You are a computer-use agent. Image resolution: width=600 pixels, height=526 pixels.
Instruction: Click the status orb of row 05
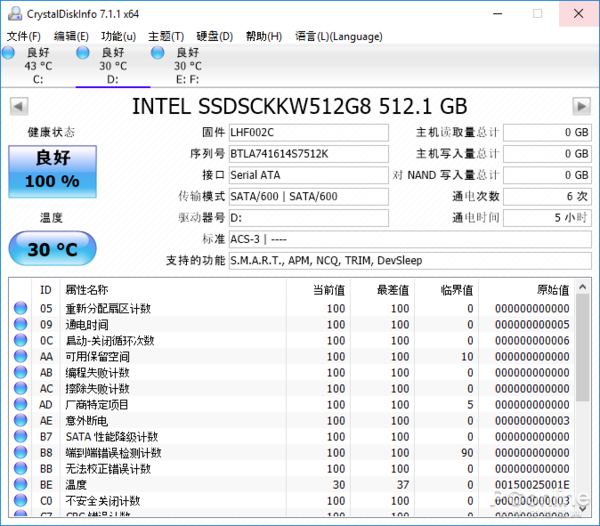coord(21,308)
